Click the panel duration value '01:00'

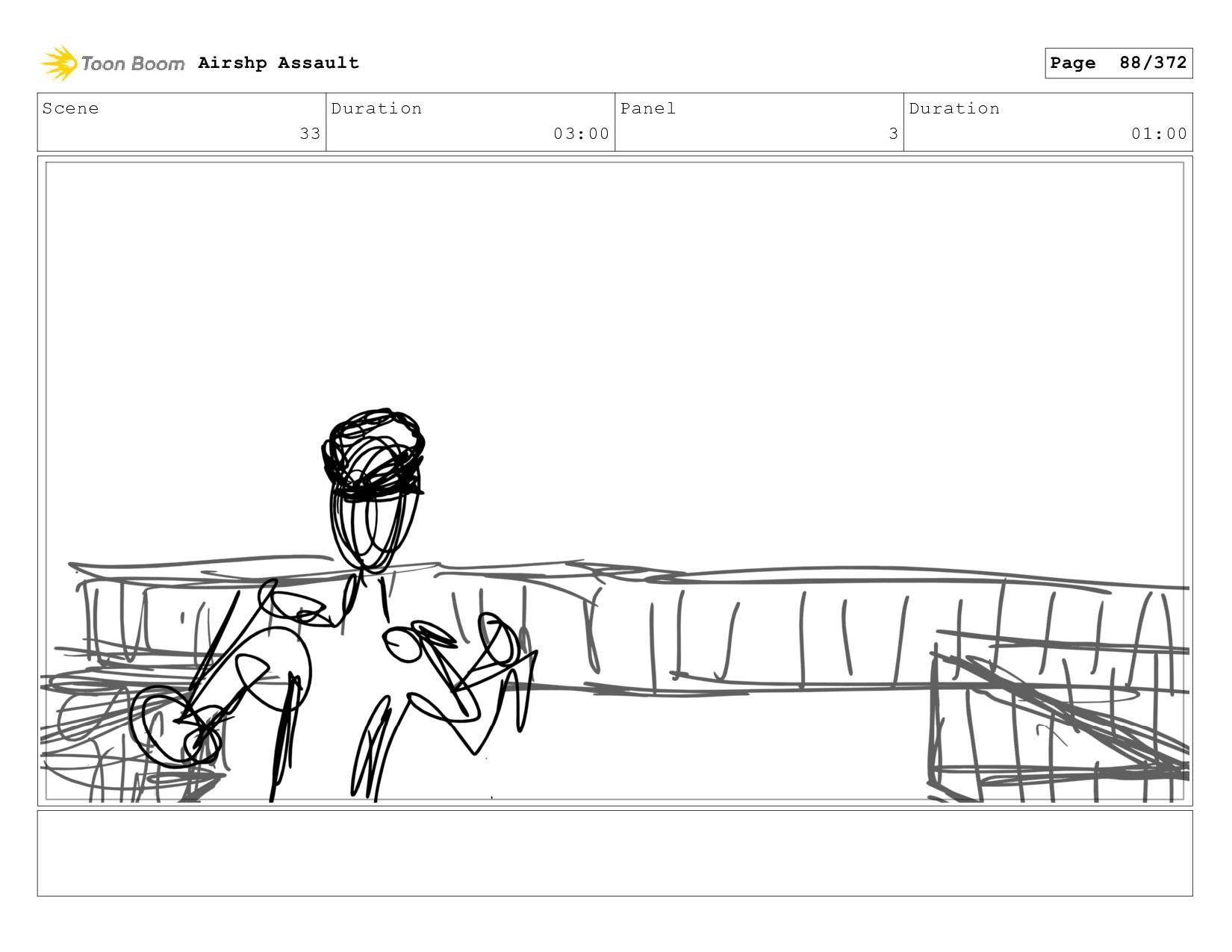tap(1159, 134)
